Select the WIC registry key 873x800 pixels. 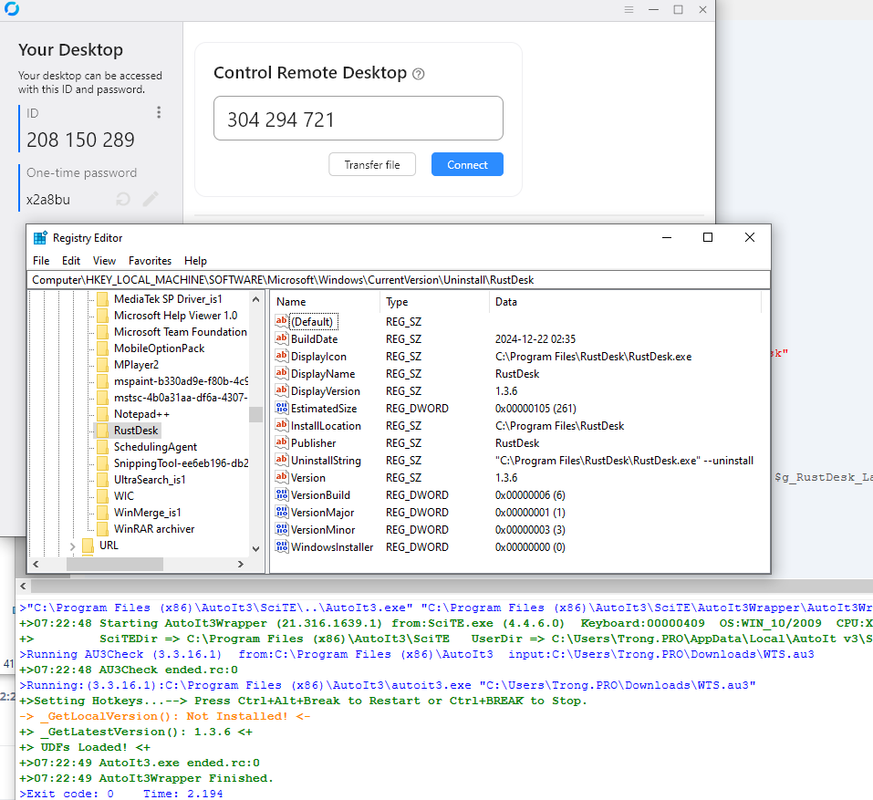coord(124,496)
